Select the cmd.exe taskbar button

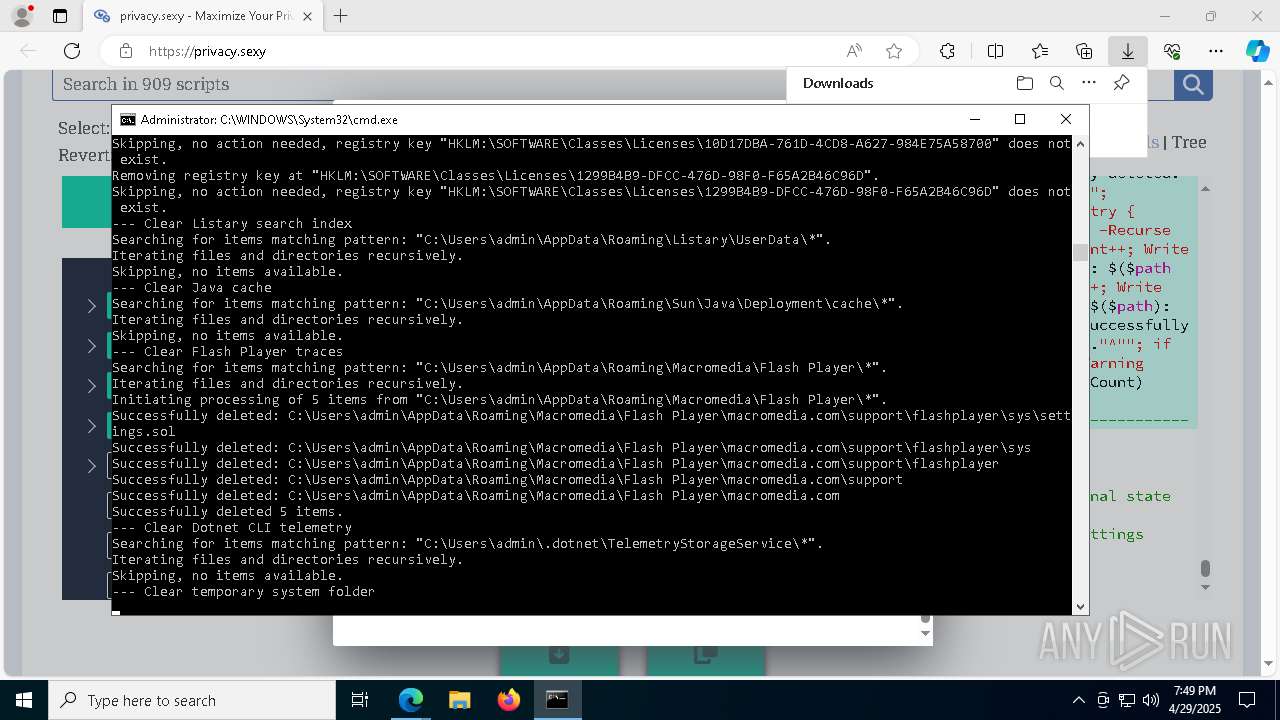(x=557, y=700)
